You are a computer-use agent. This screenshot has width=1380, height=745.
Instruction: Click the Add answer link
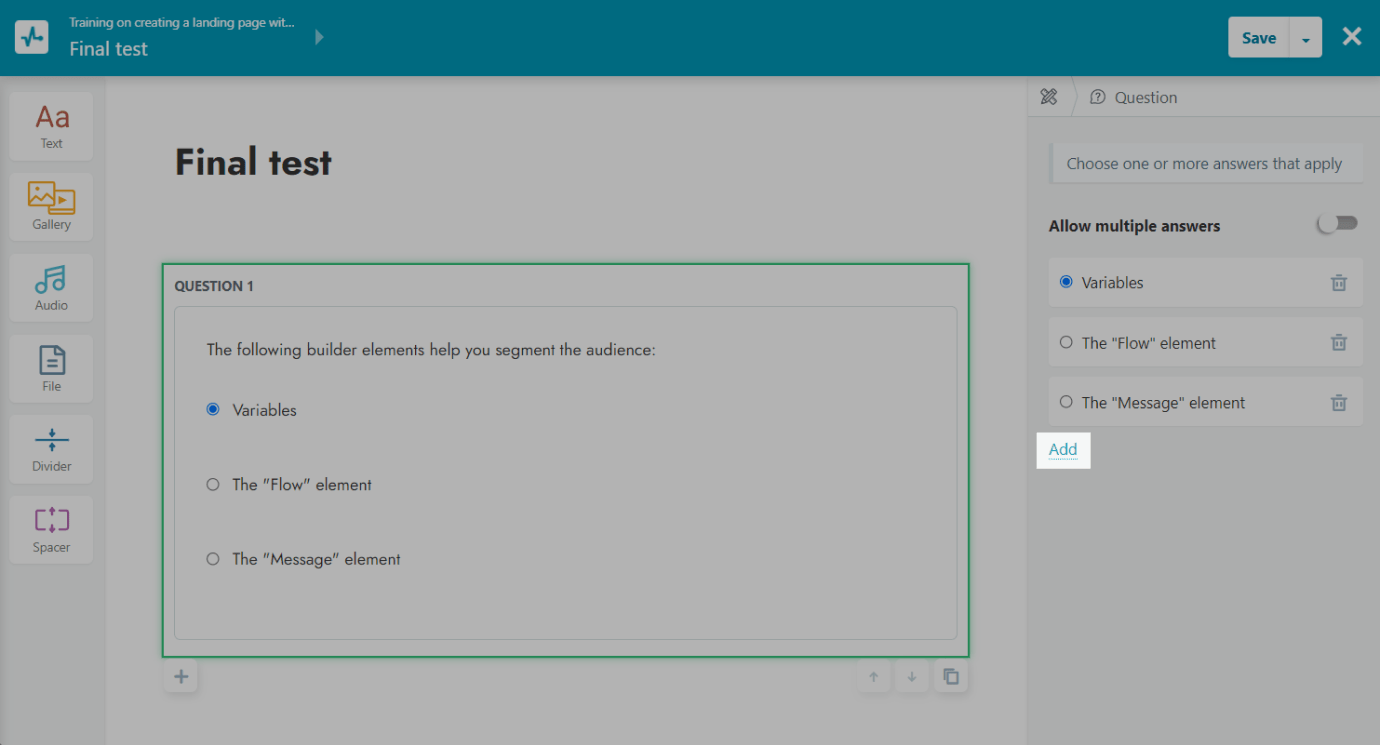coord(1062,450)
